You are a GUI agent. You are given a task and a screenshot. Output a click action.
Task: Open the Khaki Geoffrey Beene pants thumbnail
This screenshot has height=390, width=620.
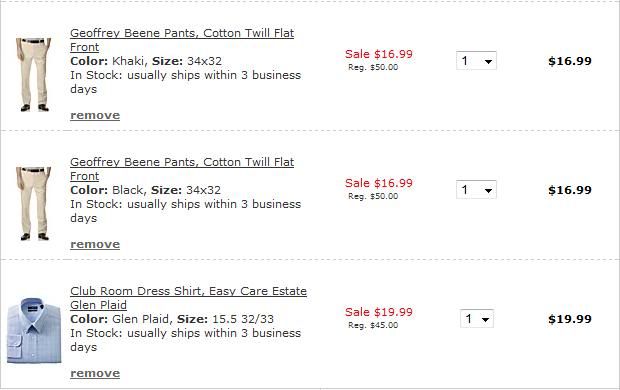pyautogui.click(x=34, y=74)
